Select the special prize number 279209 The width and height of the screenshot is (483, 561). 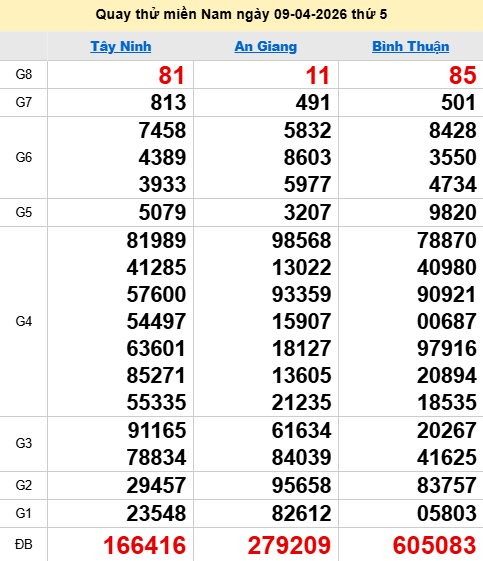click(289, 545)
